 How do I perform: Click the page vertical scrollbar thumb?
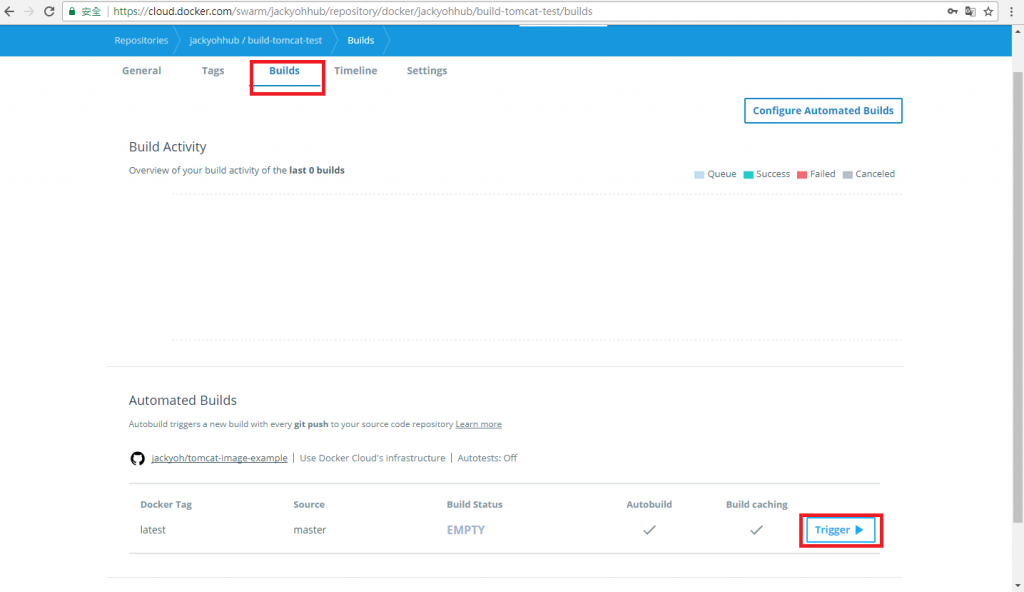[x=1017, y=297]
